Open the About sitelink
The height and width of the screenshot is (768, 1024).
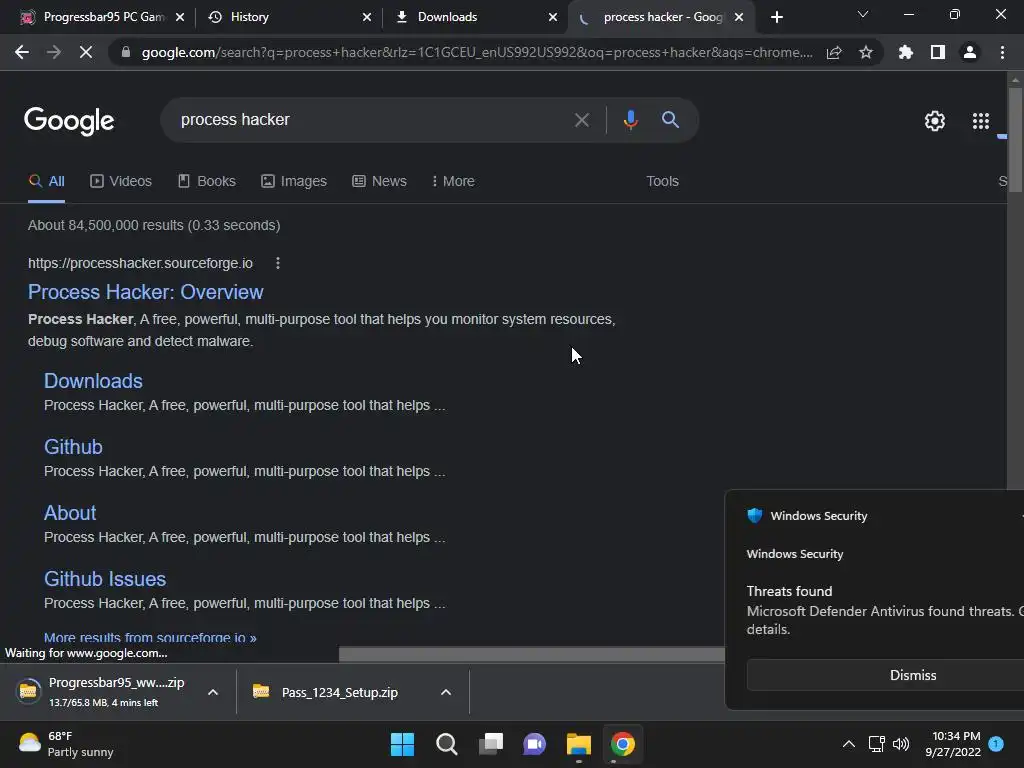click(x=70, y=513)
